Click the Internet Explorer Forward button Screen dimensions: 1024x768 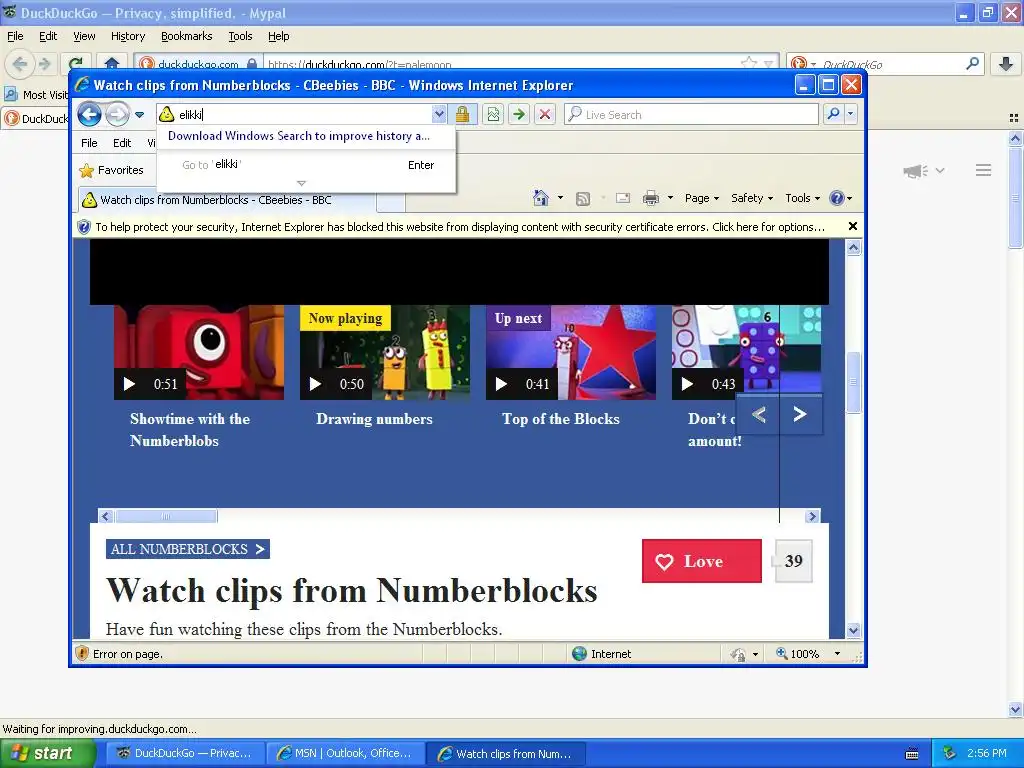117,114
